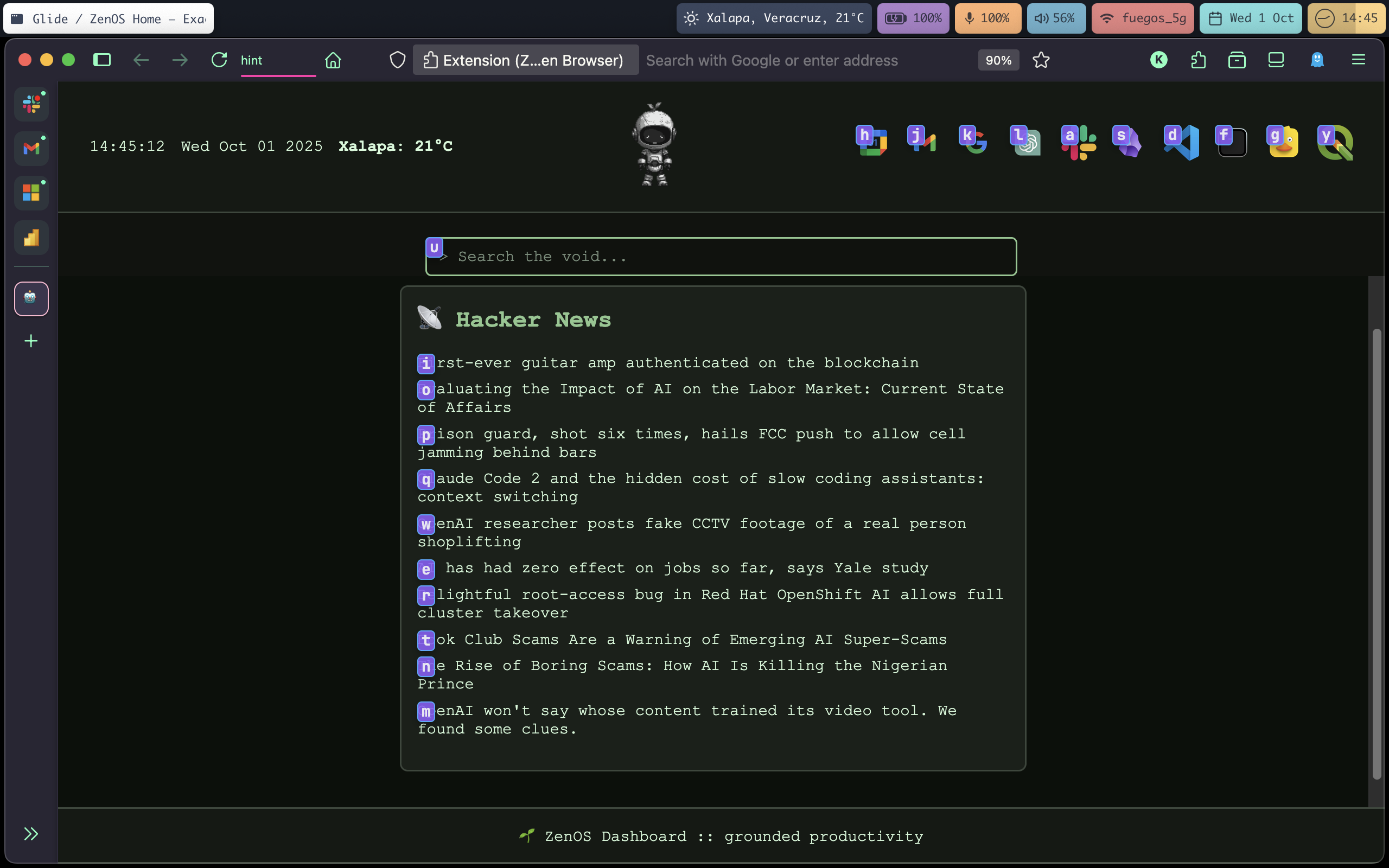Add a new tab with plus button
Image resolution: width=1389 pixels, height=868 pixels.
31,341
